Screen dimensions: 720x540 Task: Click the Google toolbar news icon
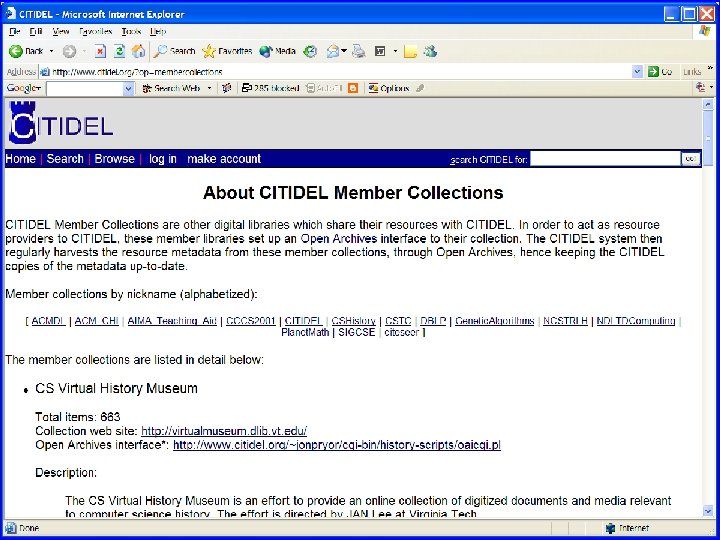[226, 88]
